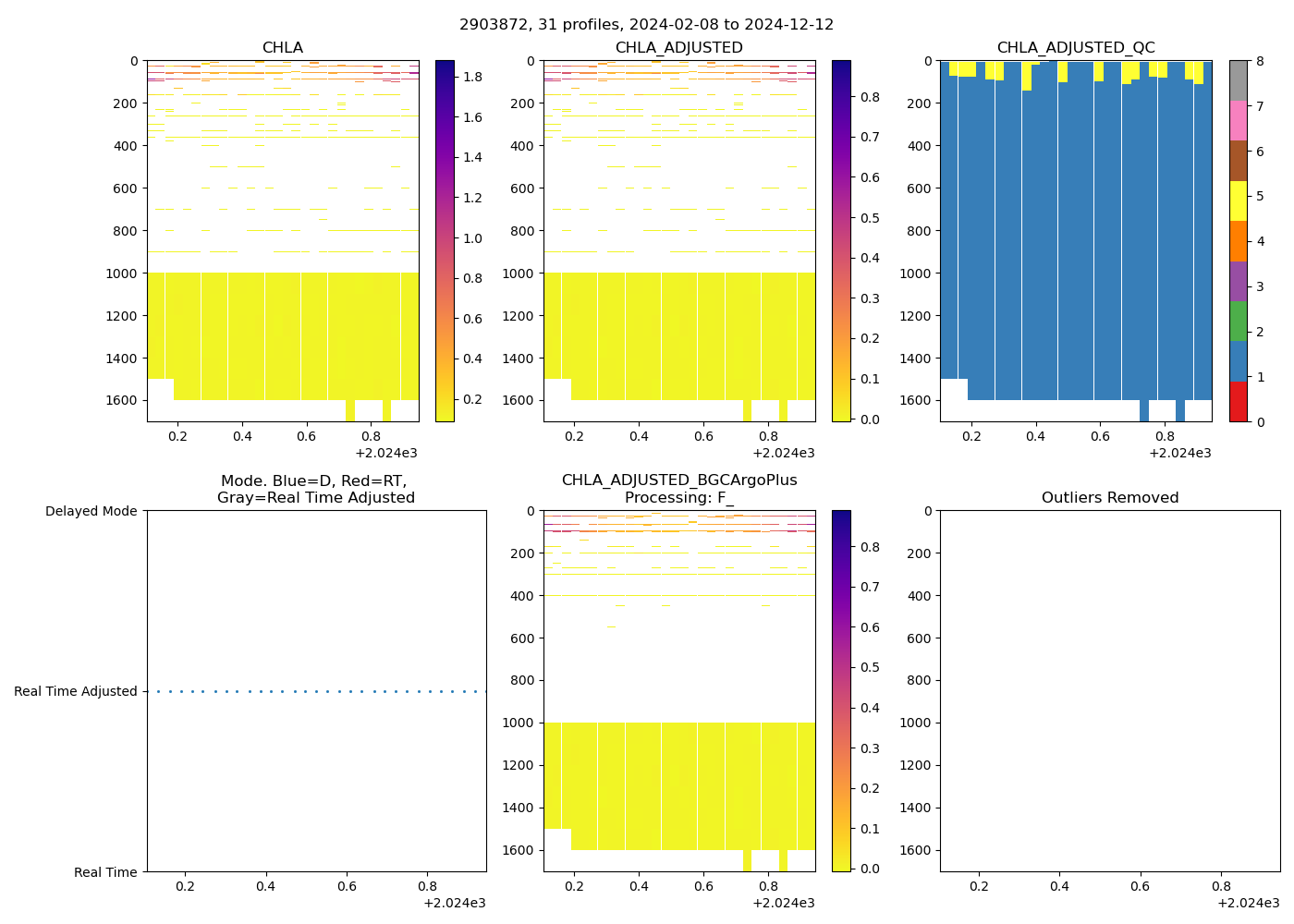The width and height of the screenshot is (1294, 924).
Task: Select the gray top segment of QC colorbar
Action: point(1238,80)
